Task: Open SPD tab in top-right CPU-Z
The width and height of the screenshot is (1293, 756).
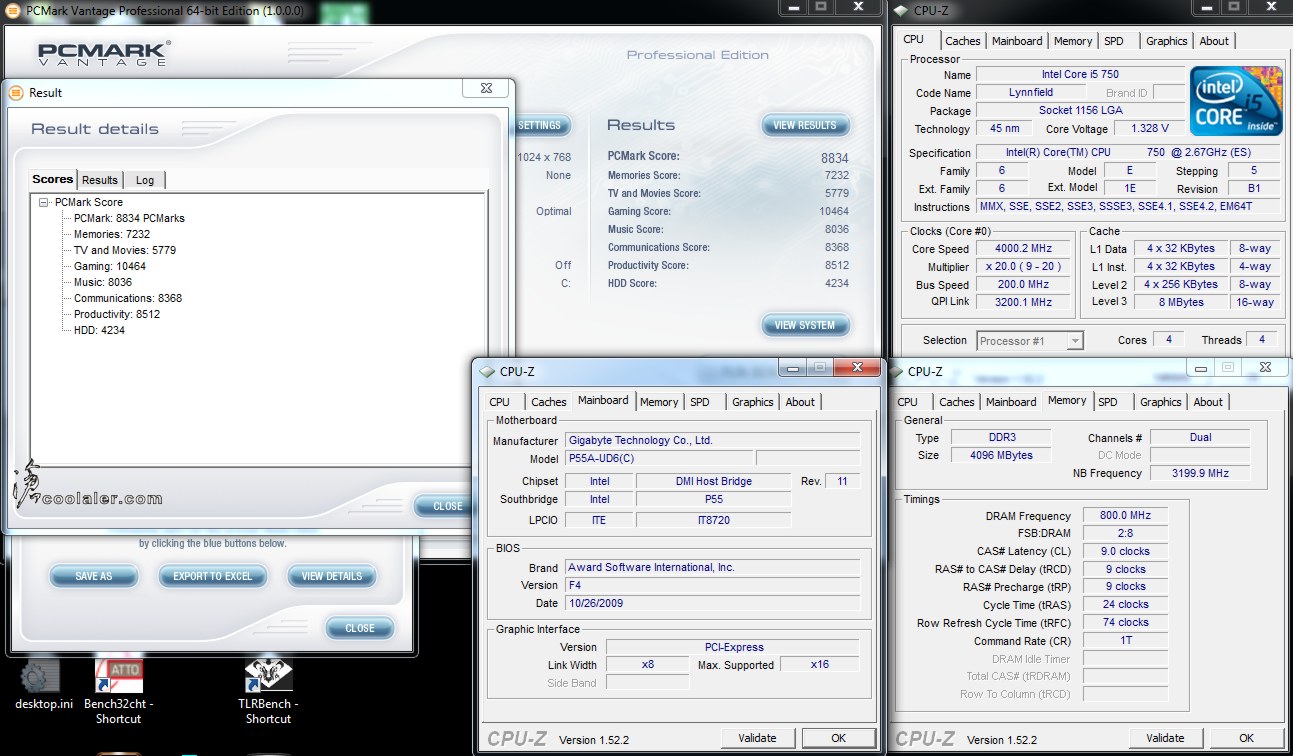Action: (1114, 41)
